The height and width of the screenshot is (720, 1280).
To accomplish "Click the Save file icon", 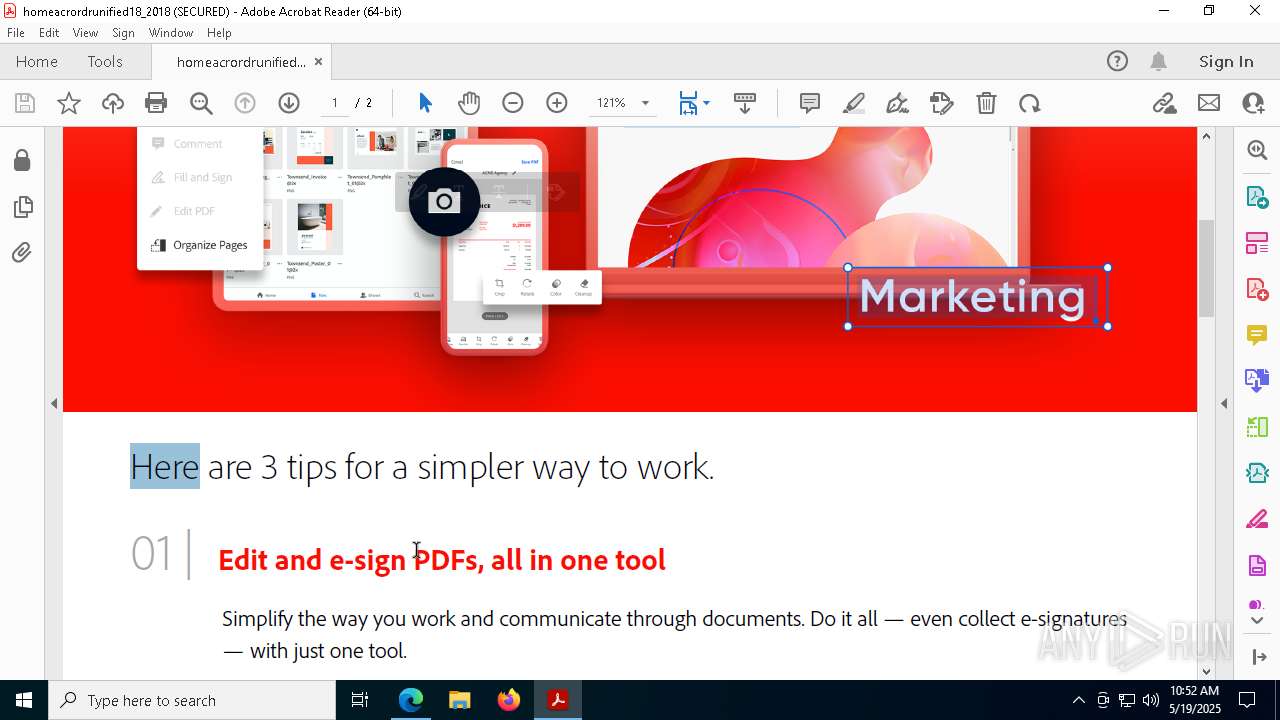I will pos(25,103).
